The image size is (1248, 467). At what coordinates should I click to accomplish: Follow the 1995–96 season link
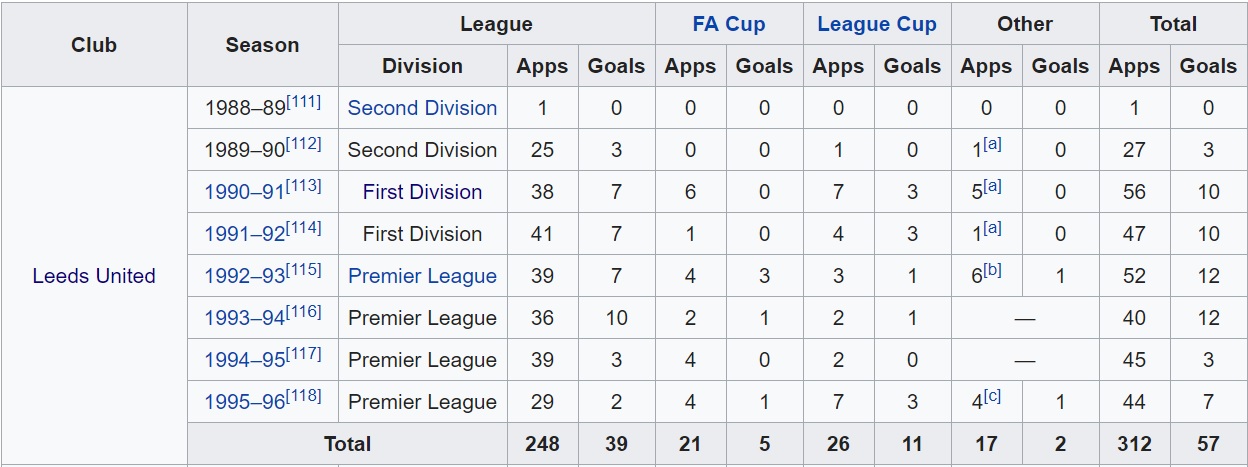[x=244, y=403]
